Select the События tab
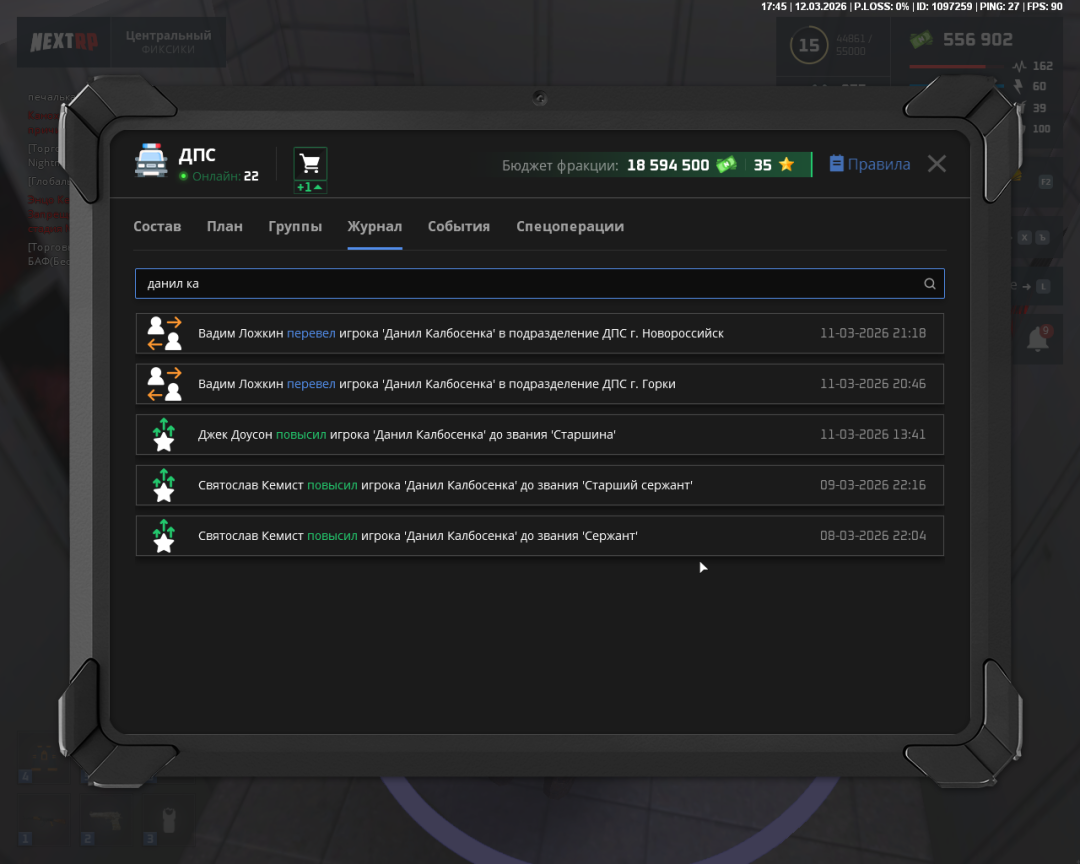Image resolution: width=1080 pixels, height=864 pixels. tap(459, 227)
